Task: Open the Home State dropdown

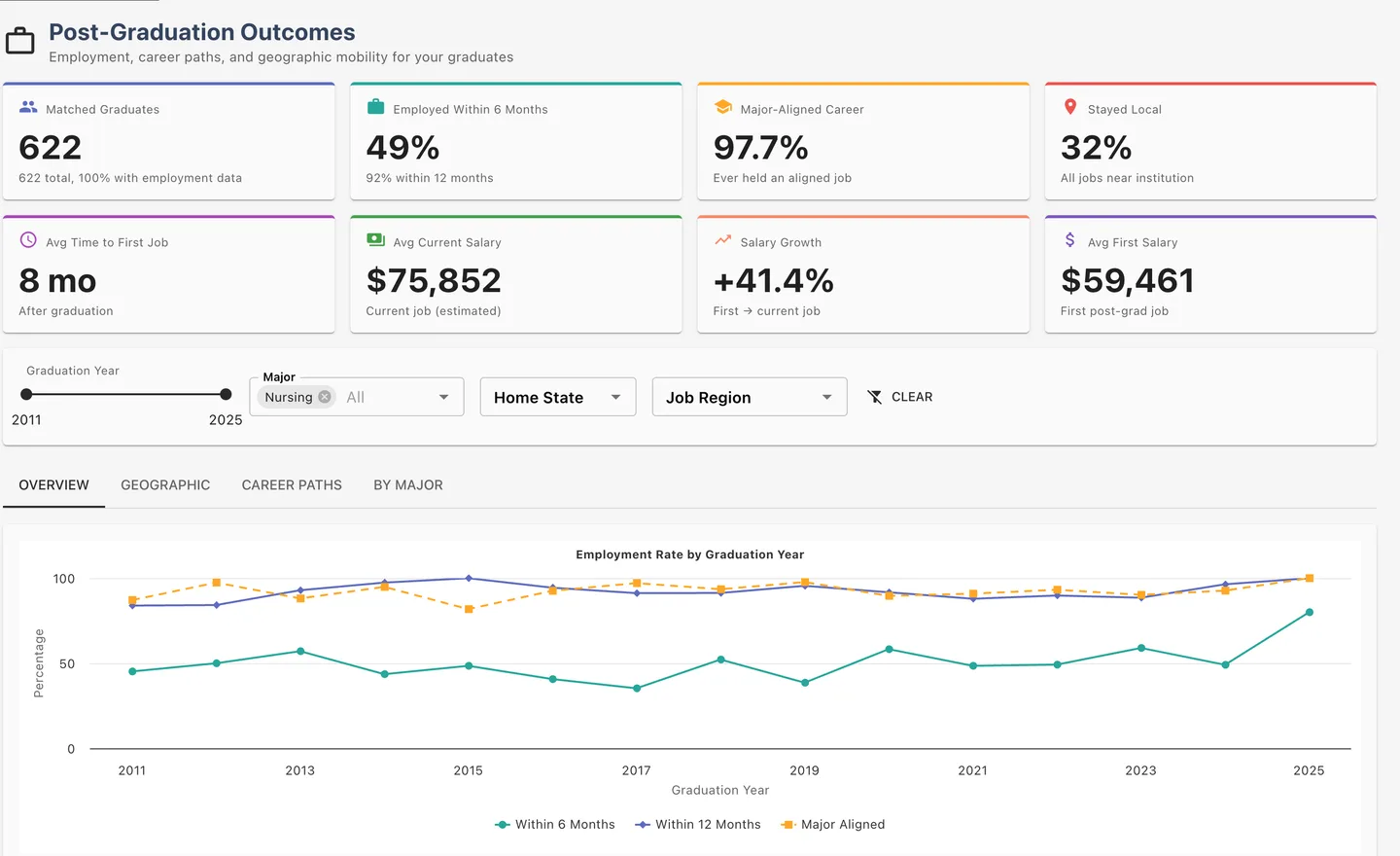Action: pos(558,397)
